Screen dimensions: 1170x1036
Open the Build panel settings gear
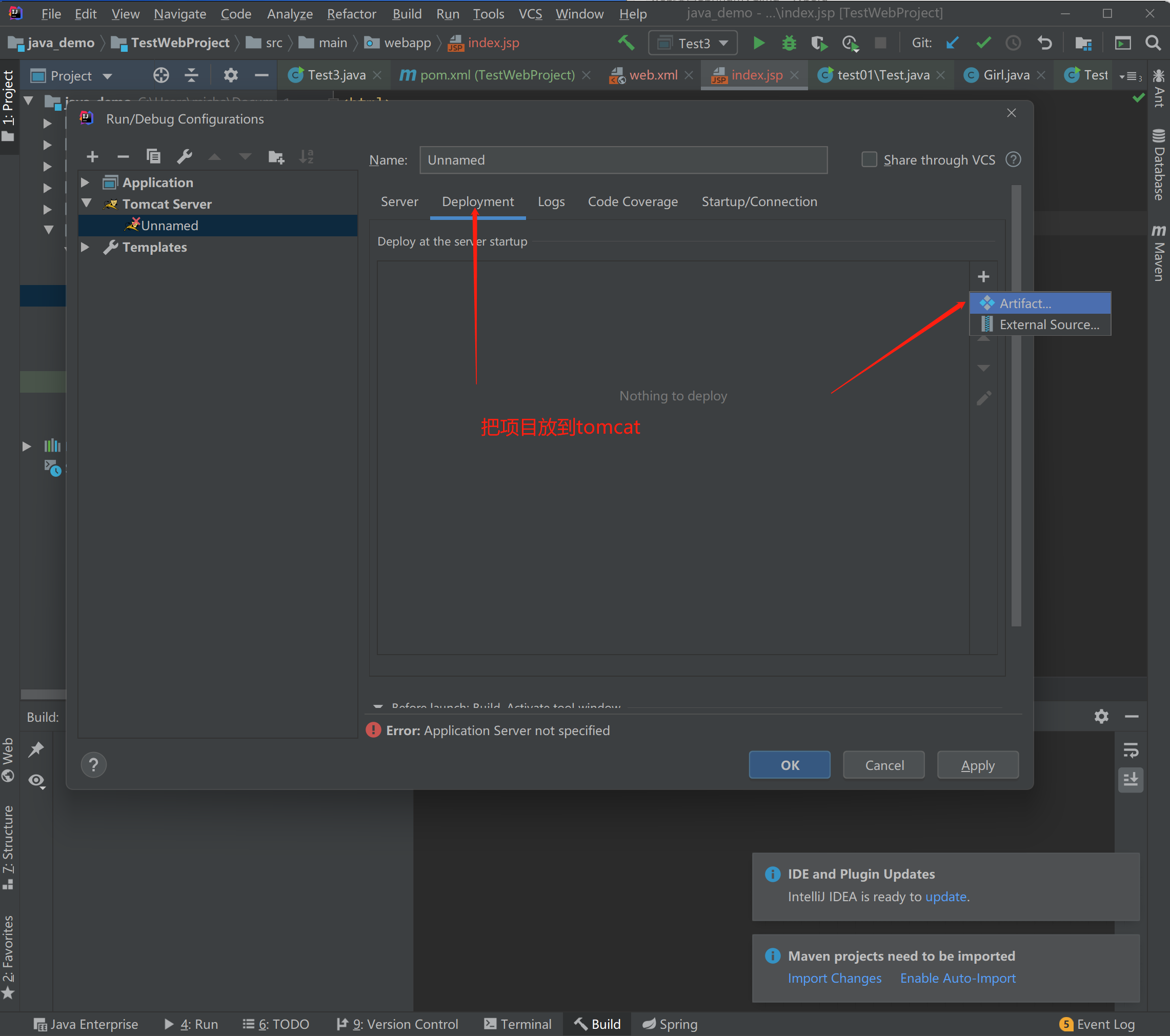click(x=1101, y=716)
